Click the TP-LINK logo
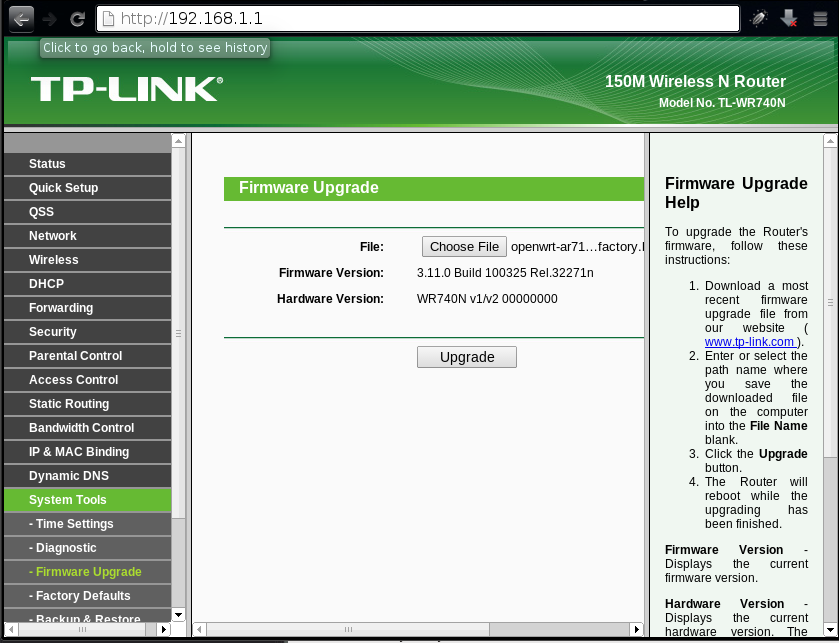Image resolution: width=839 pixels, height=643 pixels. coord(127,89)
